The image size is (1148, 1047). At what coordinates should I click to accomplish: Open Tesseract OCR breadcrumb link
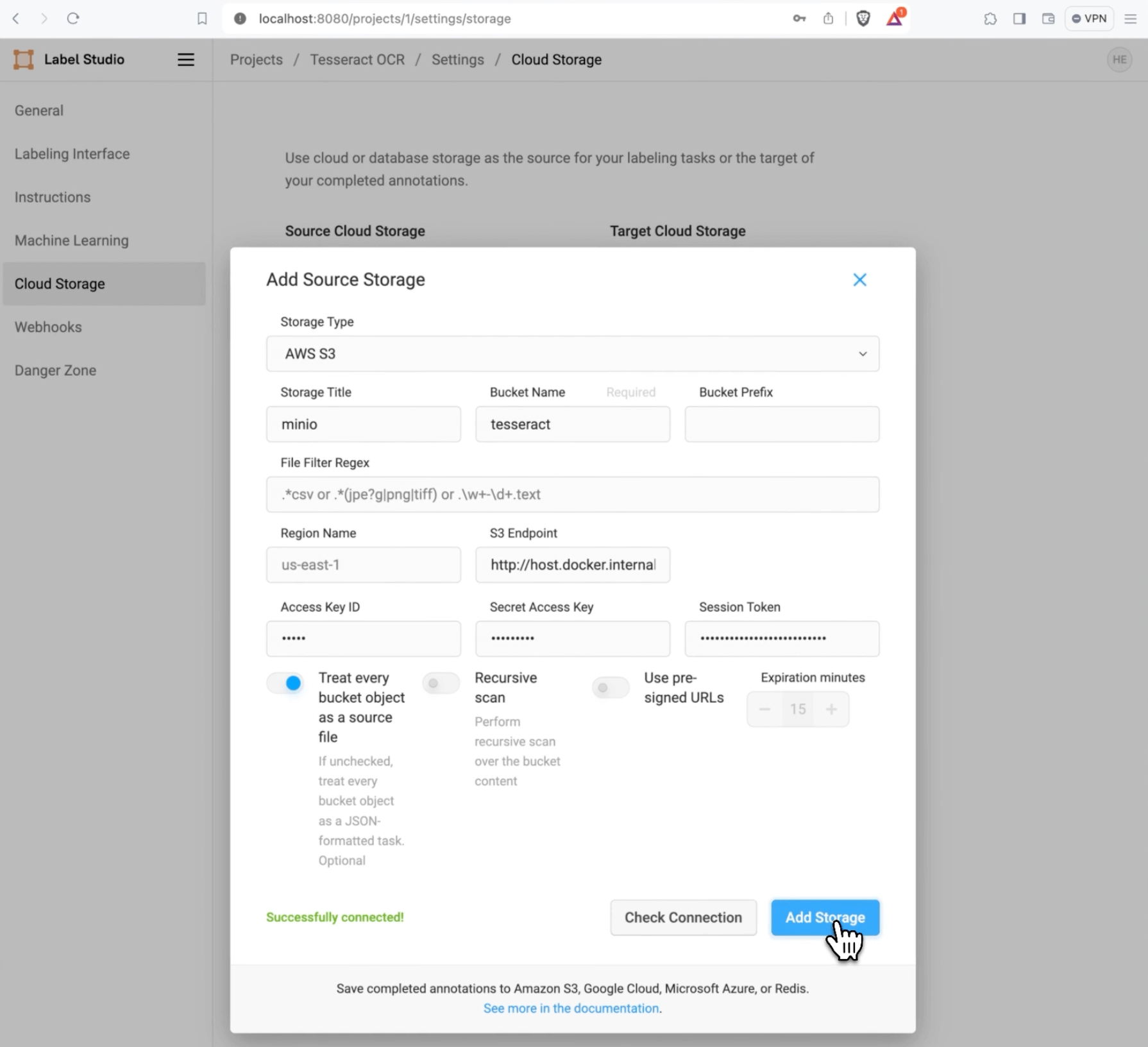coord(357,60)
